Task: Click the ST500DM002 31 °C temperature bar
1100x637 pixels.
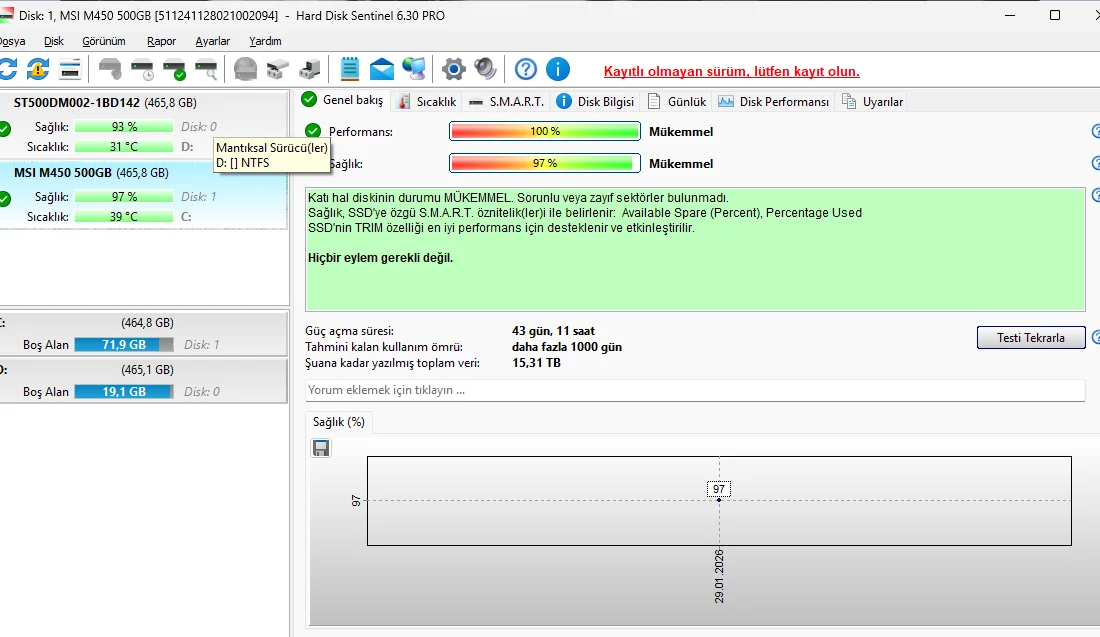Action: click(123, 147)
